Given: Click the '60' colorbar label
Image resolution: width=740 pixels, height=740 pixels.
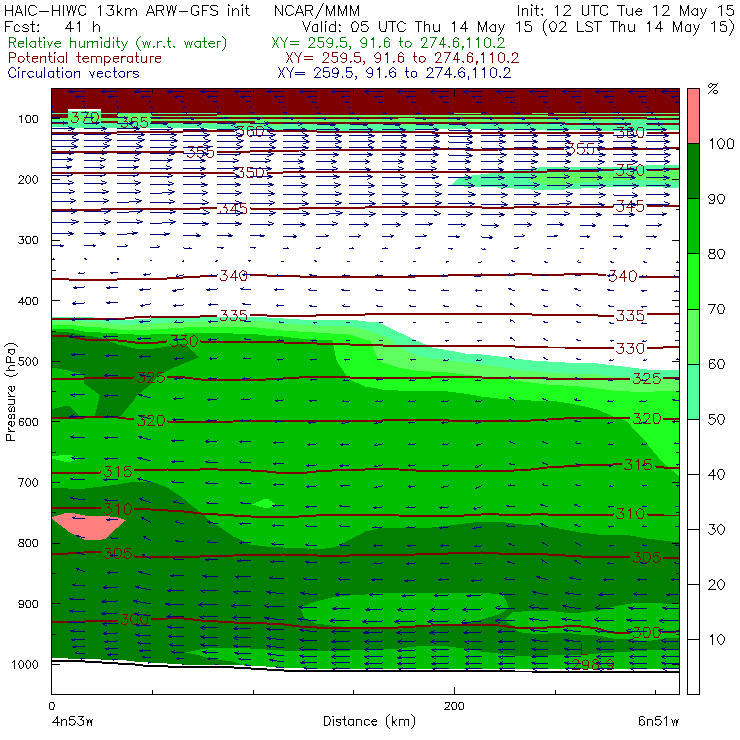Looking at the screenshot, I should pyautogui.click(x=717, y=364).
